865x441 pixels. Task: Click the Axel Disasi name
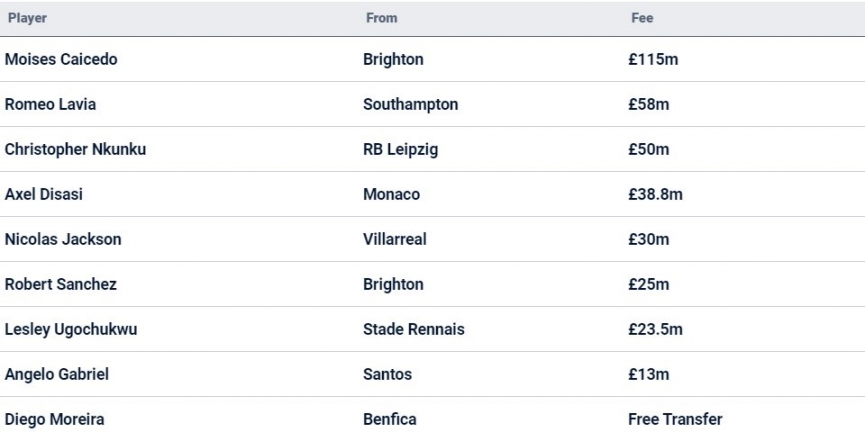[x=44, y=195]
